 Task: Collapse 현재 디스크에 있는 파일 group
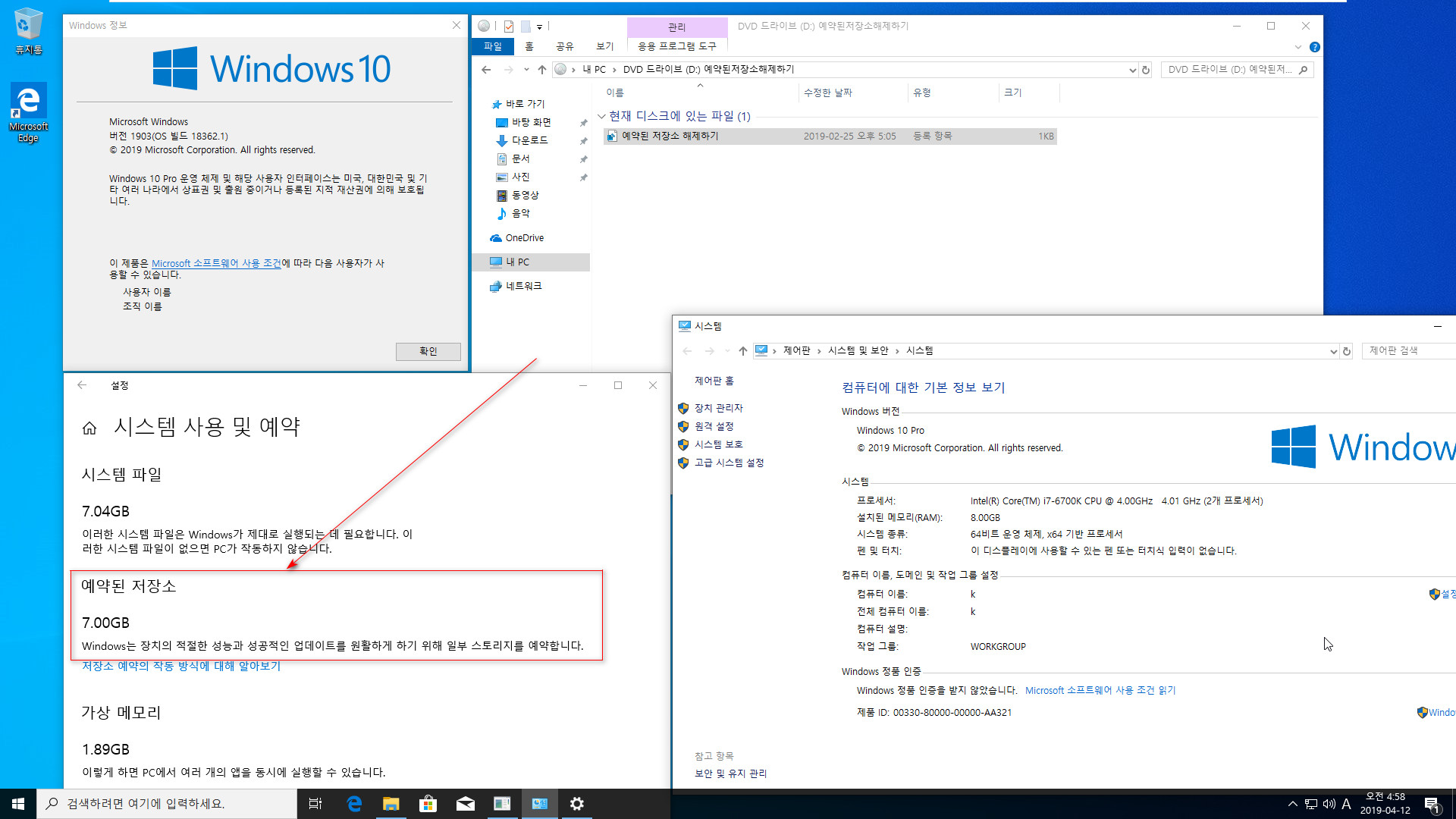601,116
